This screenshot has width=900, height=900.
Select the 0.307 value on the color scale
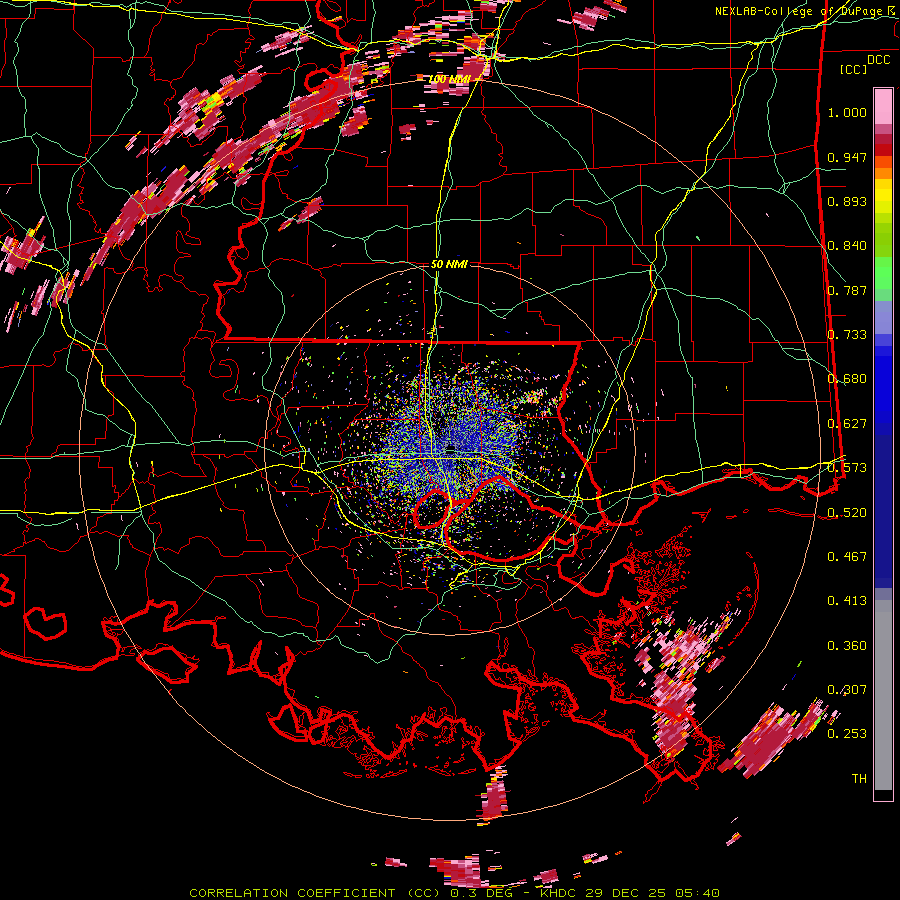pyautogui.click(x=847, y=690)
